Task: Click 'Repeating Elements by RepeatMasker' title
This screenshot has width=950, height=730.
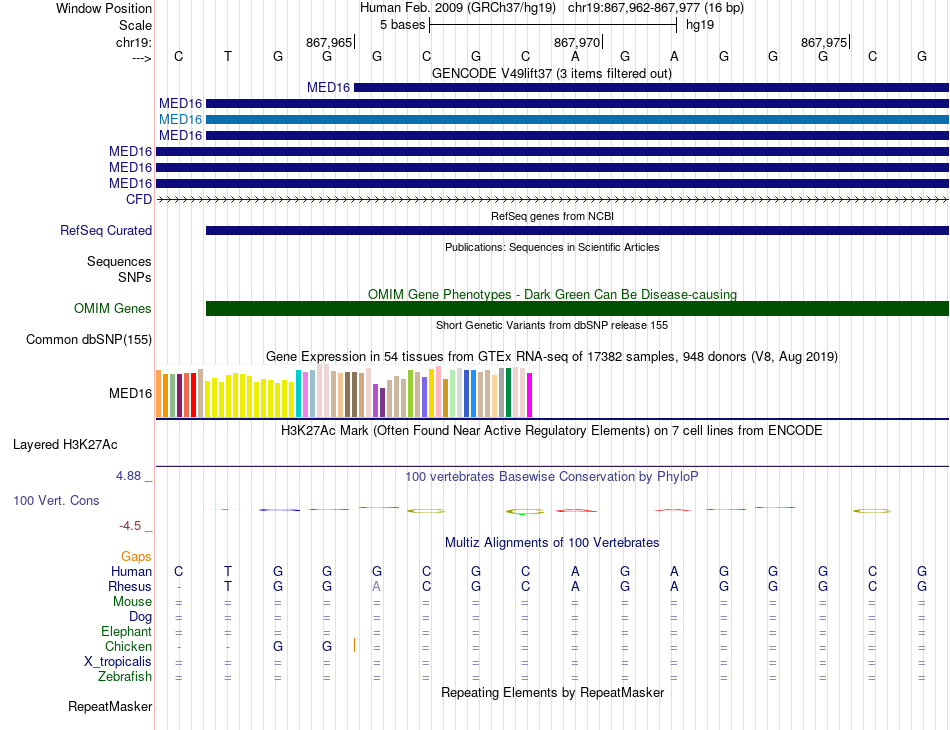Action: (553, 692)
